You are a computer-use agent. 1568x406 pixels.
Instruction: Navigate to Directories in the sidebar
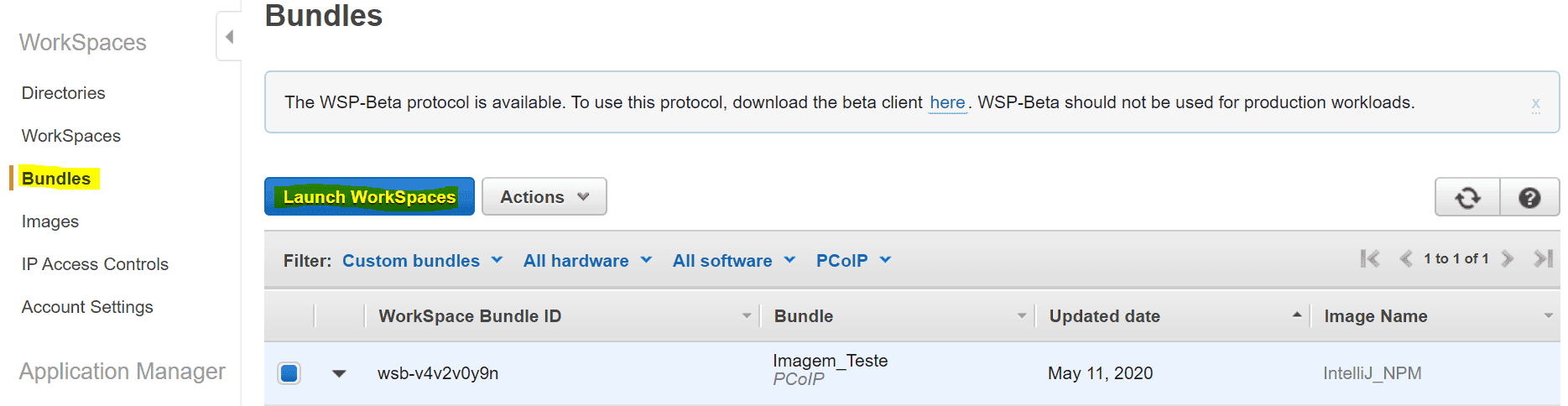pyautogui.click(x=64, y=93)
